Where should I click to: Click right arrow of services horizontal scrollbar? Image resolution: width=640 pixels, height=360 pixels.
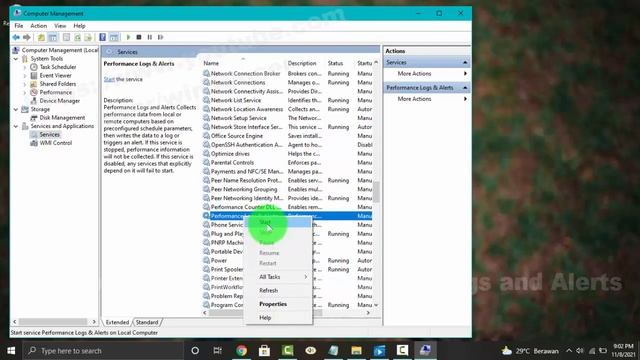tap(368, 313)
